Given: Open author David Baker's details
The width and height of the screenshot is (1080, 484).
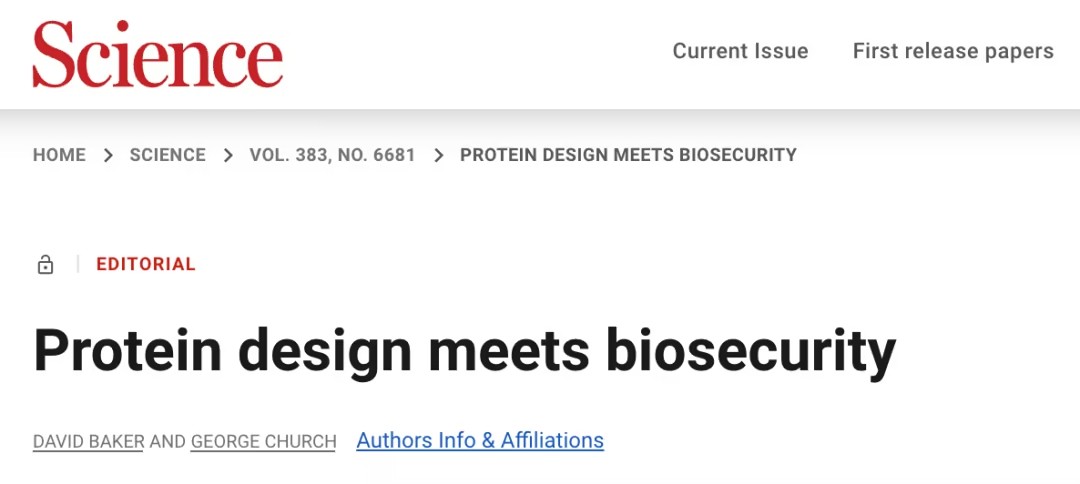Looking at the screenshot, I should [88, 441].
